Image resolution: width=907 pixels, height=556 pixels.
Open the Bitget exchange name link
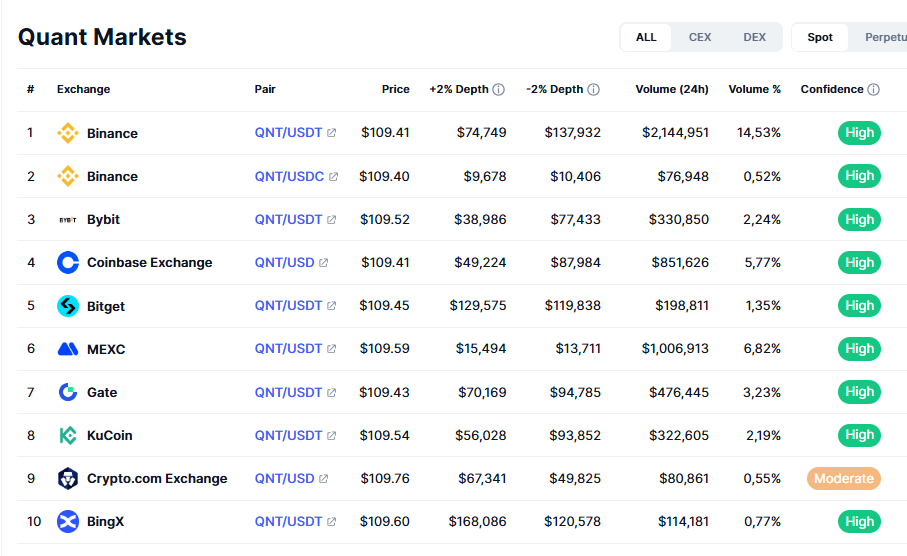click(x=106, y=306)
